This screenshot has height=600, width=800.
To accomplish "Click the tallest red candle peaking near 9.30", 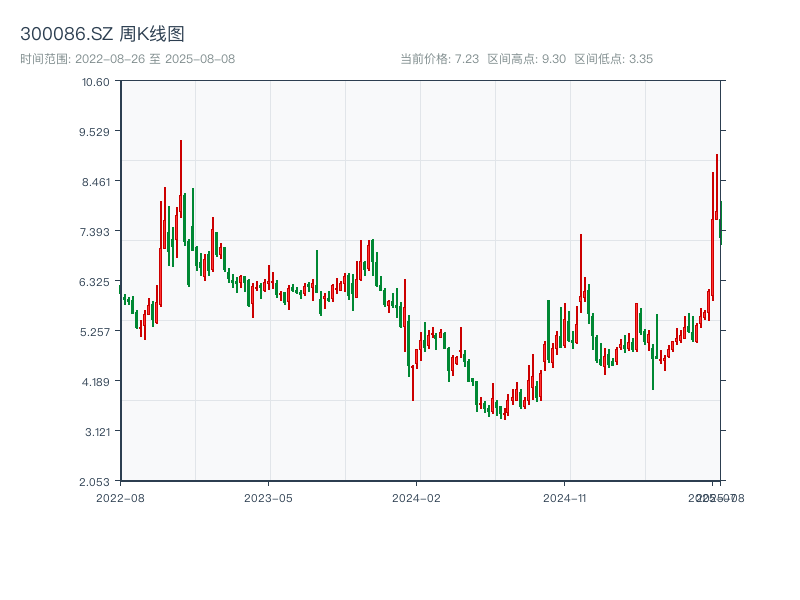I will [181, 179].
